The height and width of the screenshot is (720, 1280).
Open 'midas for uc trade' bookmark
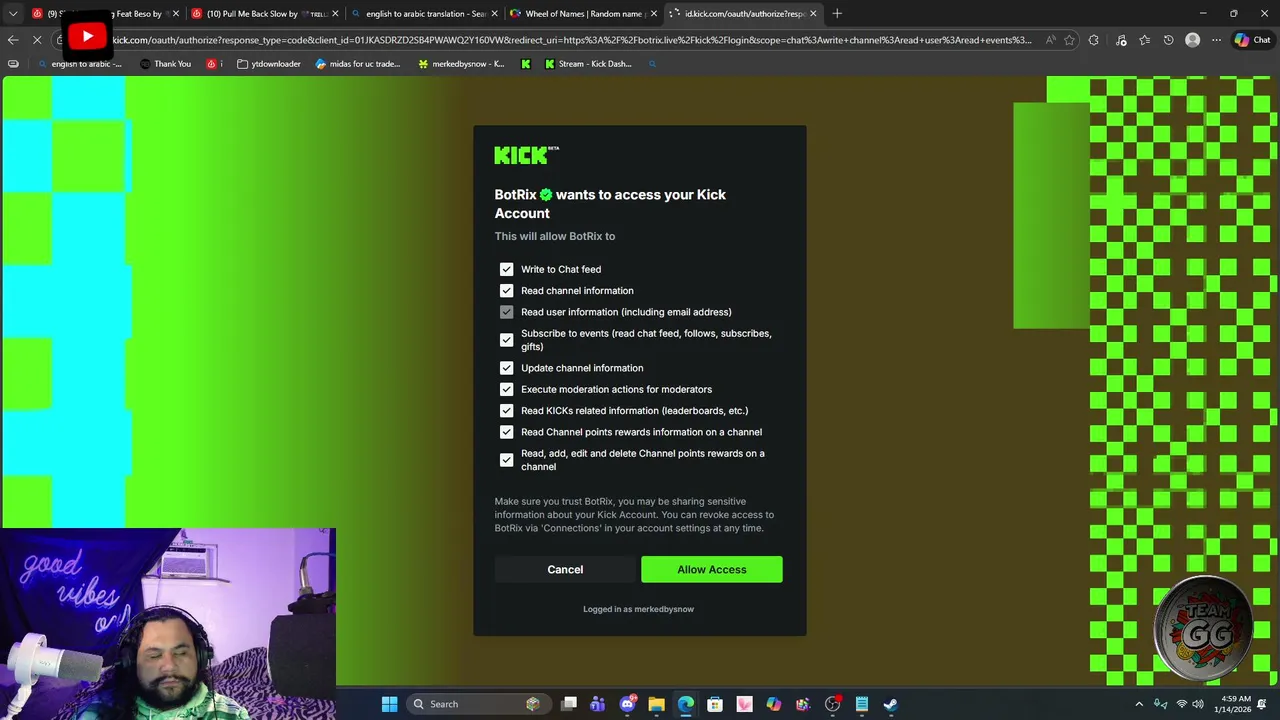click(x=357, y=64)
